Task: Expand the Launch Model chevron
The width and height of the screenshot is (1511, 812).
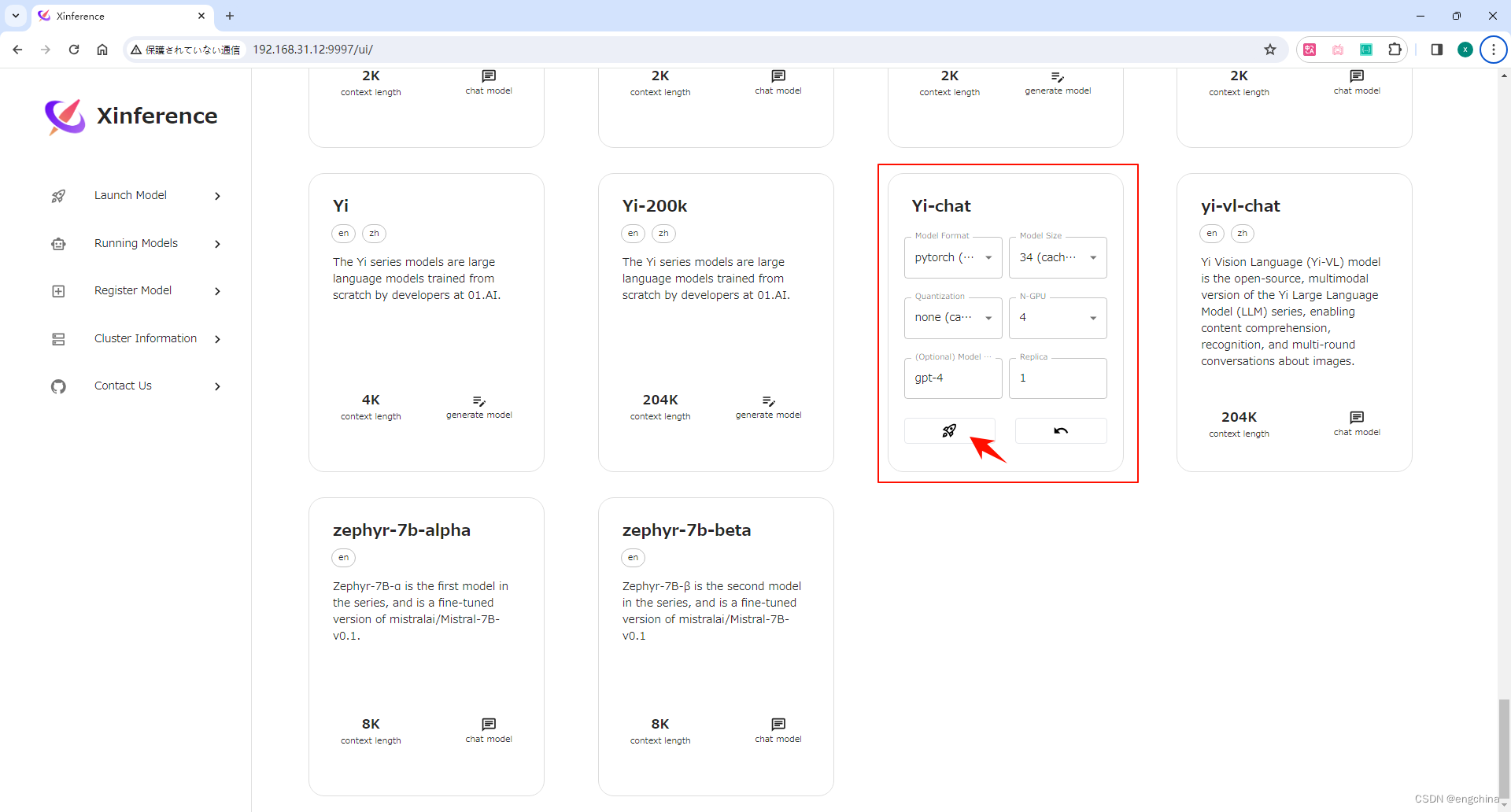Action: [218, 196]
